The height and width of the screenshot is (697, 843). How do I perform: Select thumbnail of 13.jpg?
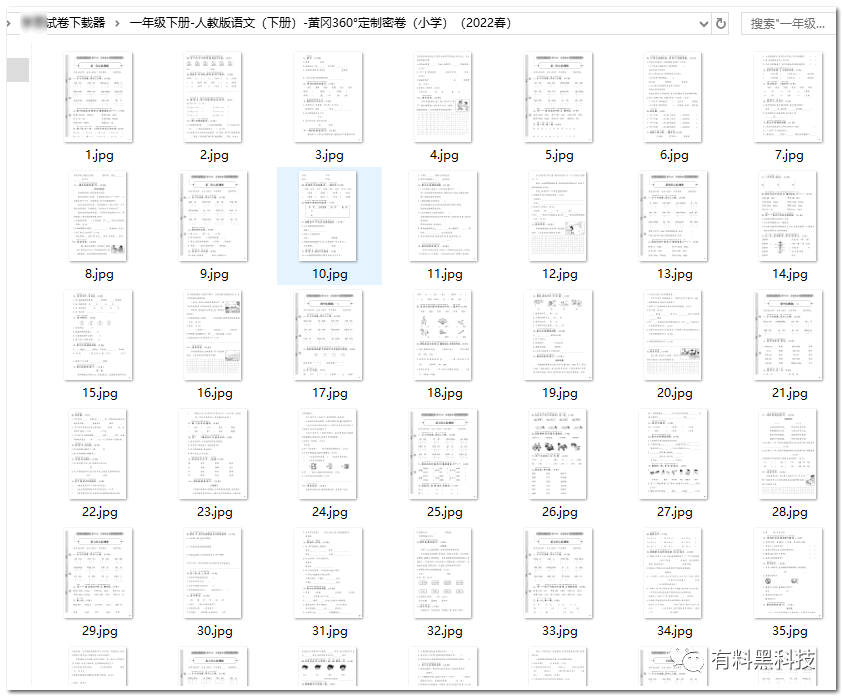(x=674, y=216)
